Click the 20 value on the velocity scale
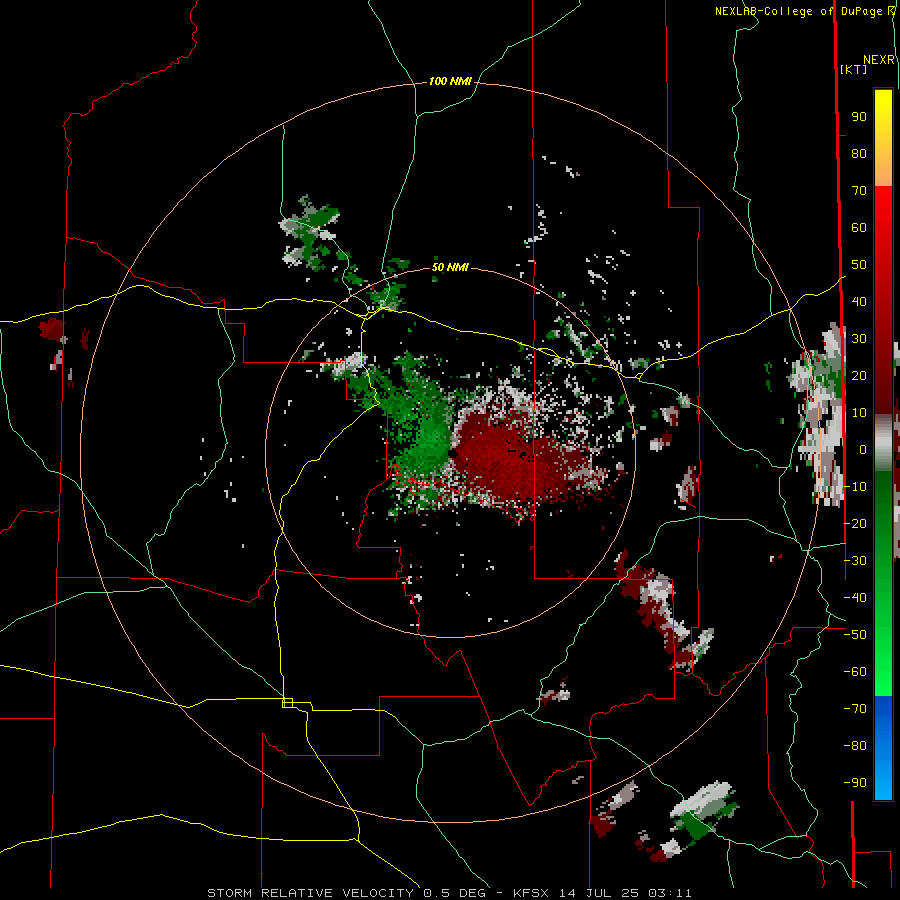Screen dimensions: 900x900 click(x=859, y=376)
